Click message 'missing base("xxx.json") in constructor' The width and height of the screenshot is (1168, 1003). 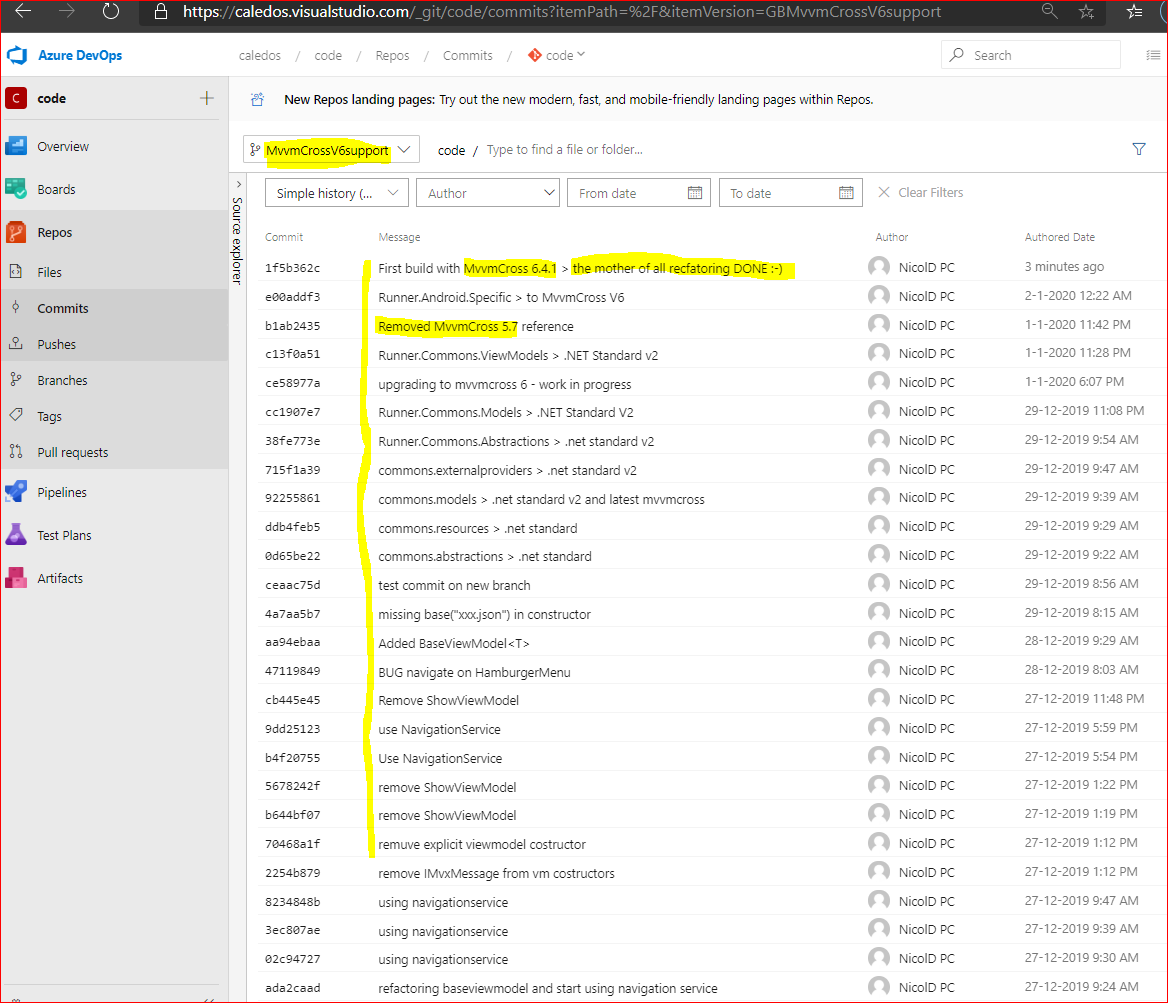click(484, 615)
